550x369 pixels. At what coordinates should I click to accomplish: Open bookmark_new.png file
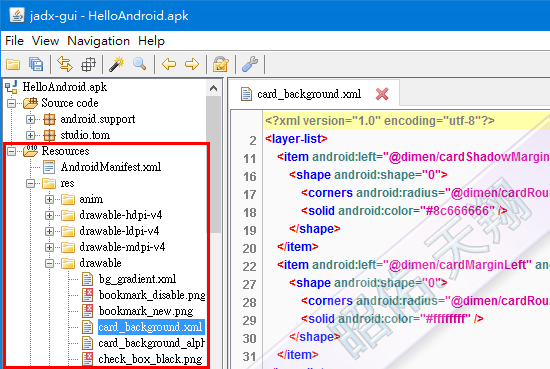coord(146,311)
